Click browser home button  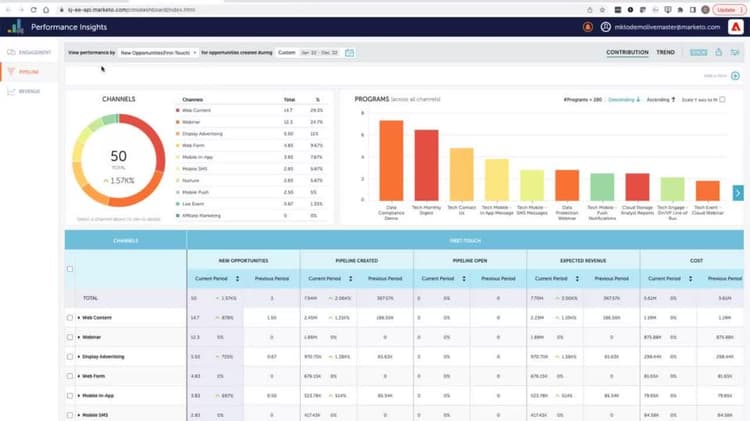coord(46,10)
